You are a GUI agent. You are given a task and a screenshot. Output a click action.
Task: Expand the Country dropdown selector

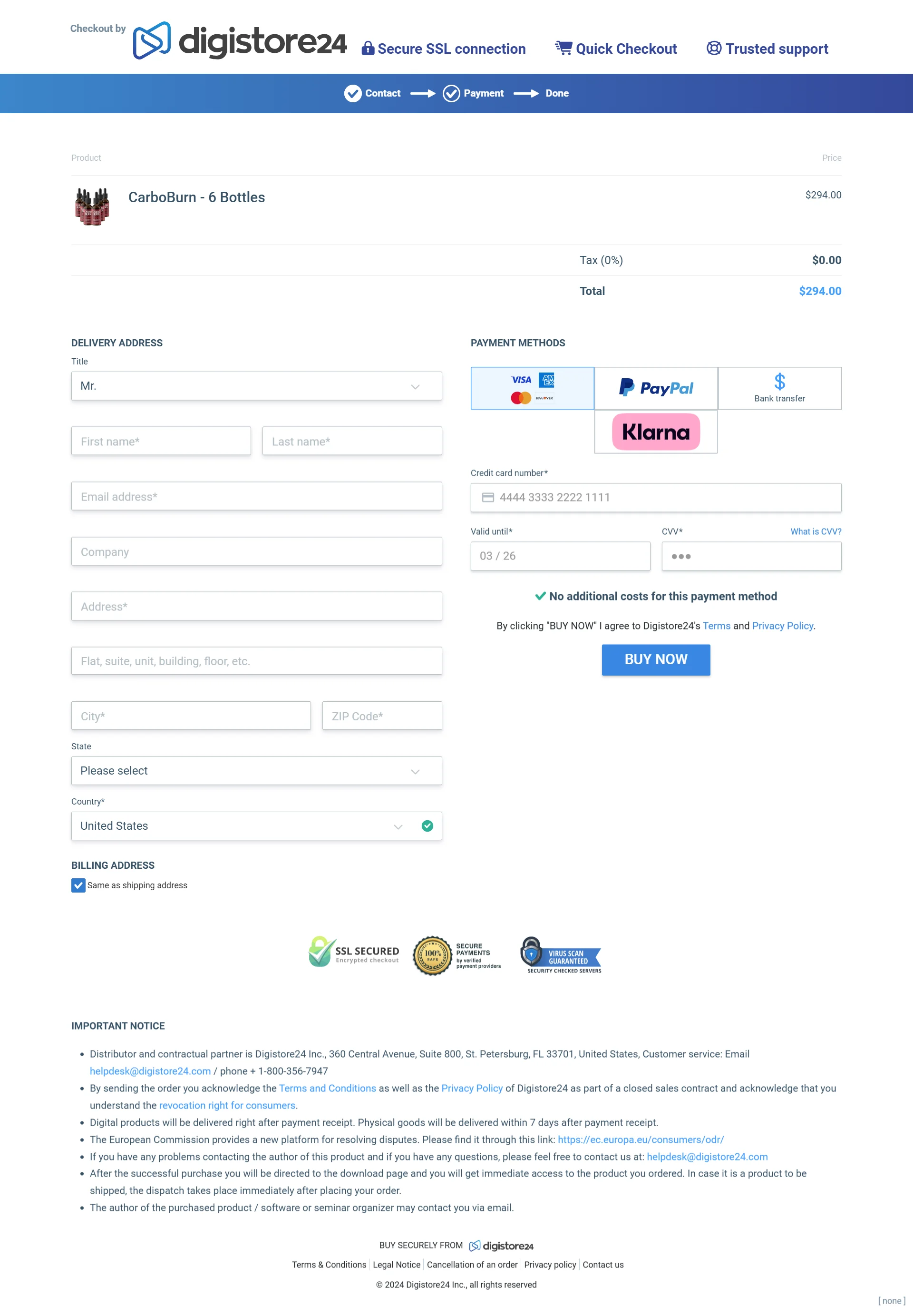396,826
